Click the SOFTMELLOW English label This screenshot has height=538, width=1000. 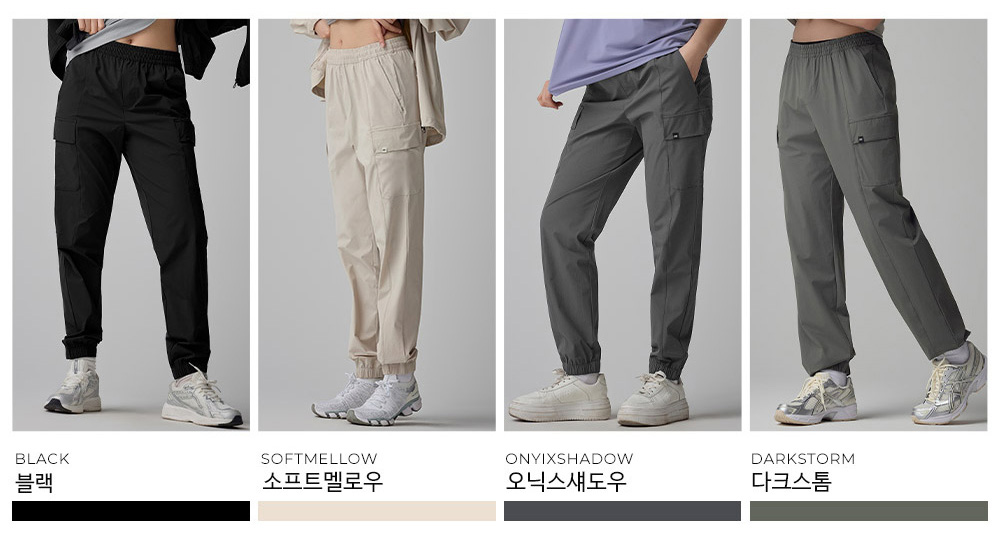(x=319, y=458)
